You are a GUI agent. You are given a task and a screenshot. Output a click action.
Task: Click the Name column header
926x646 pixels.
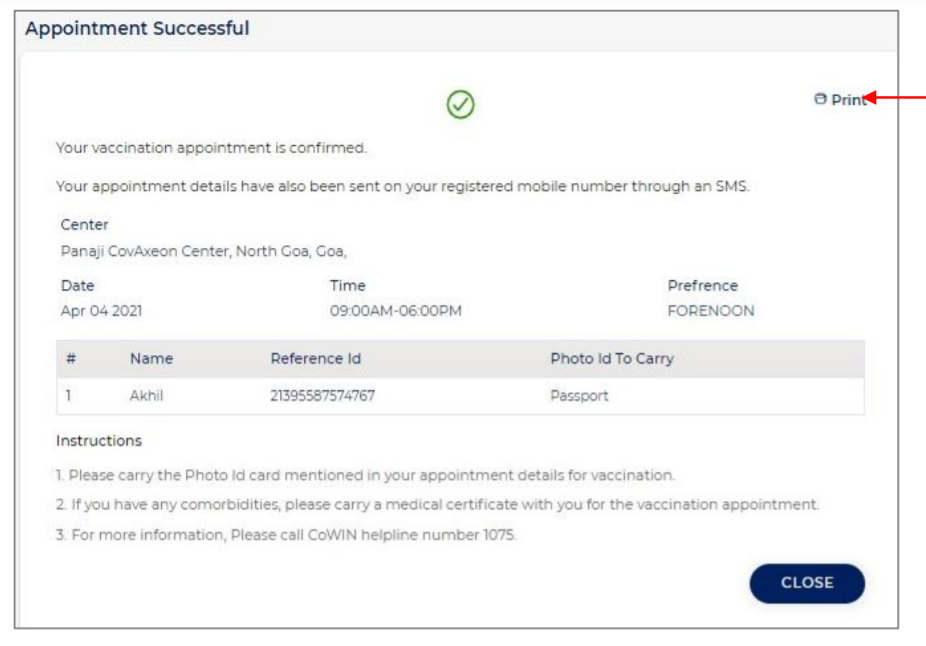(x=151, y=358)
